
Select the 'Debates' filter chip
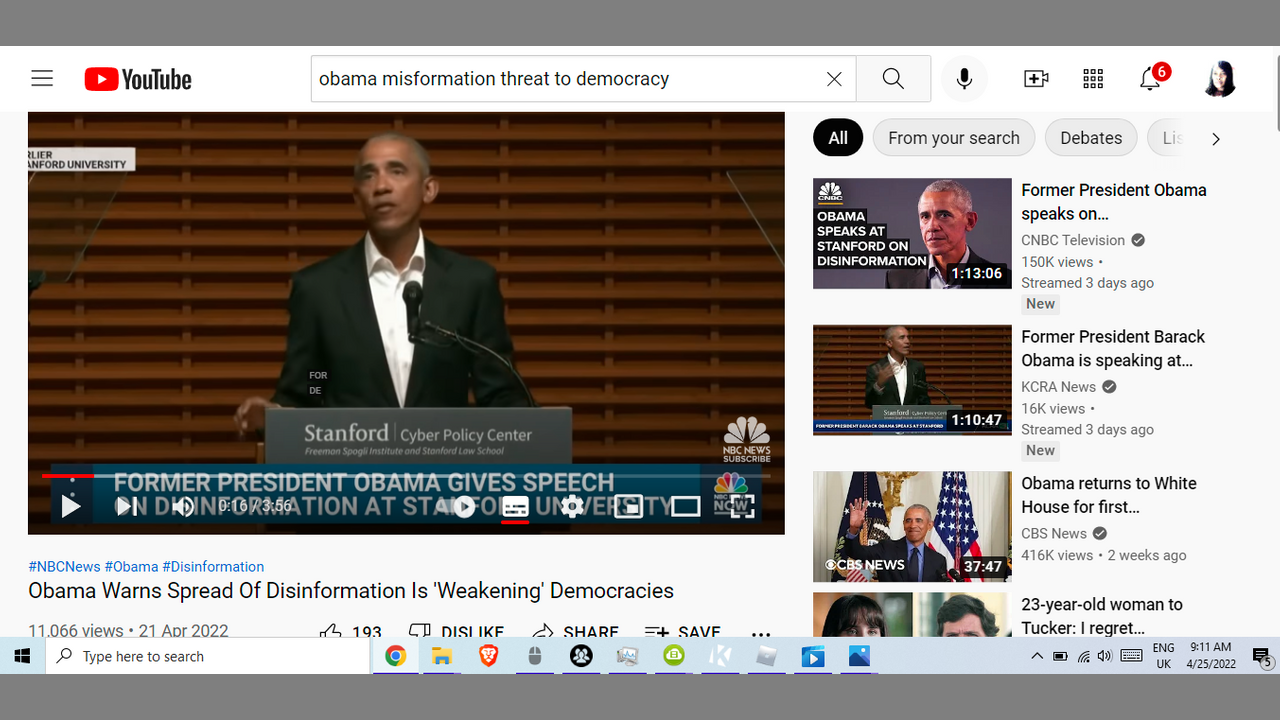tap(1090, 138)
